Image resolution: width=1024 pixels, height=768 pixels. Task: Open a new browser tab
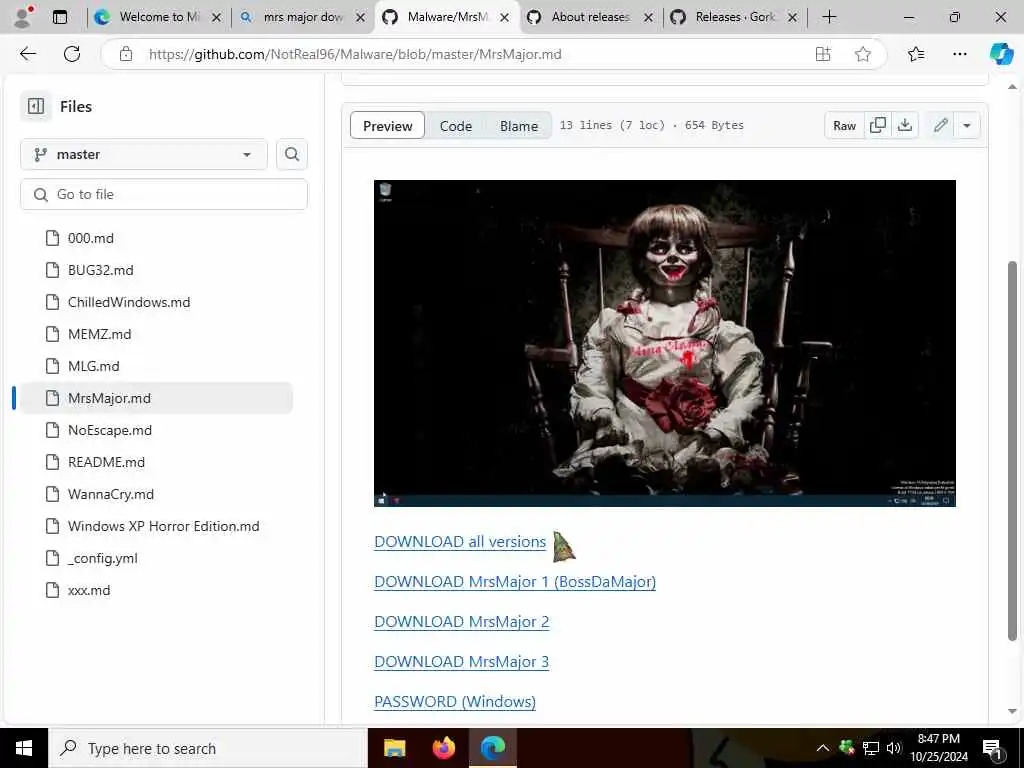[x=829, y=17]
